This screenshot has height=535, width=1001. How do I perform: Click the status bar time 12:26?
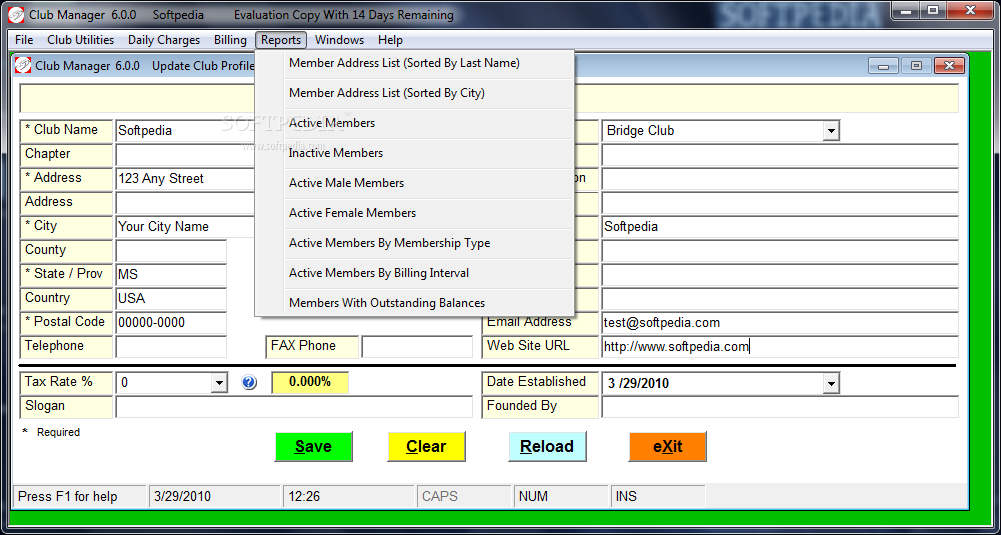(349, 497)
